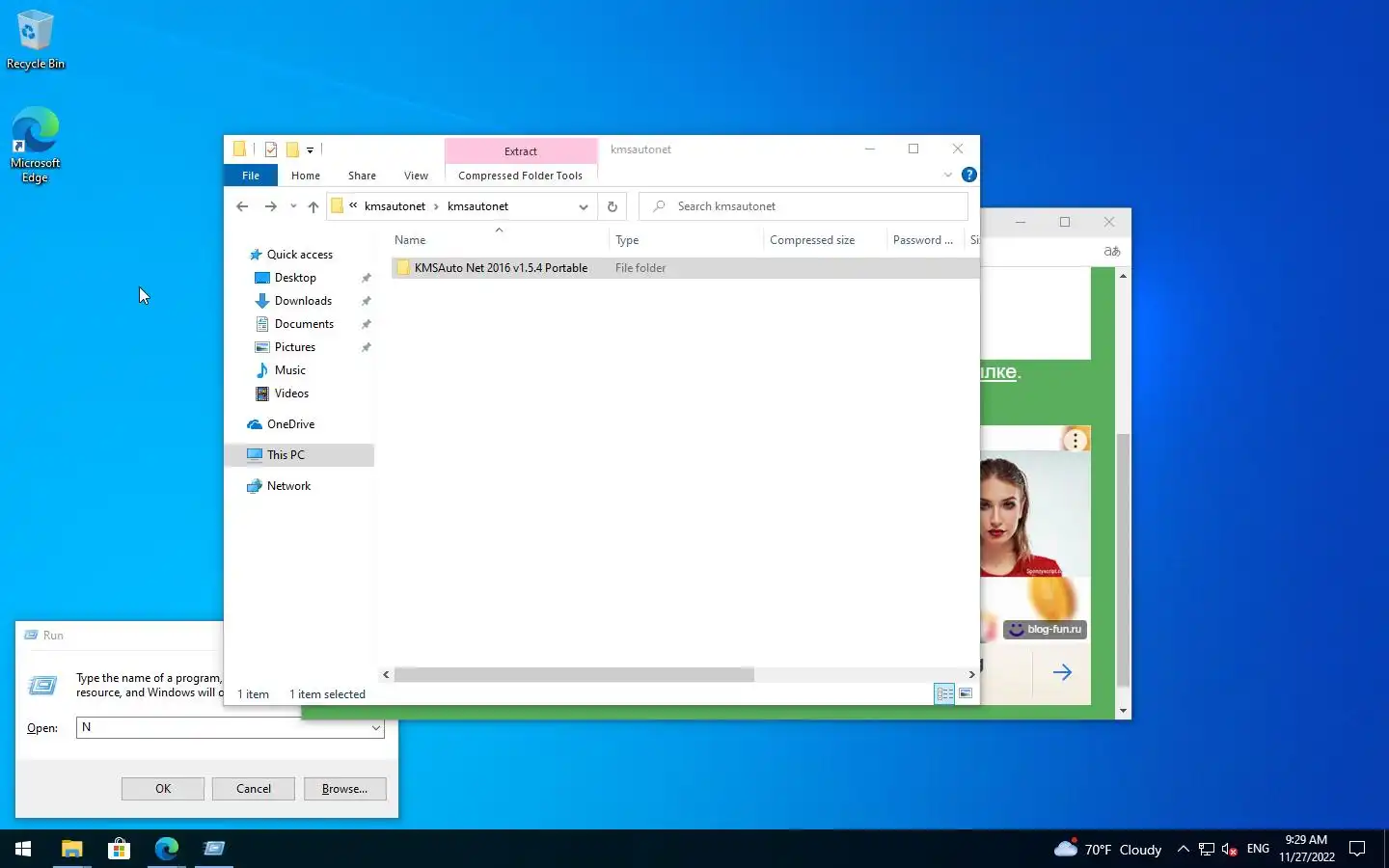
Task: Click the Search kmsautonet field
Action: (x=803, y=206)
